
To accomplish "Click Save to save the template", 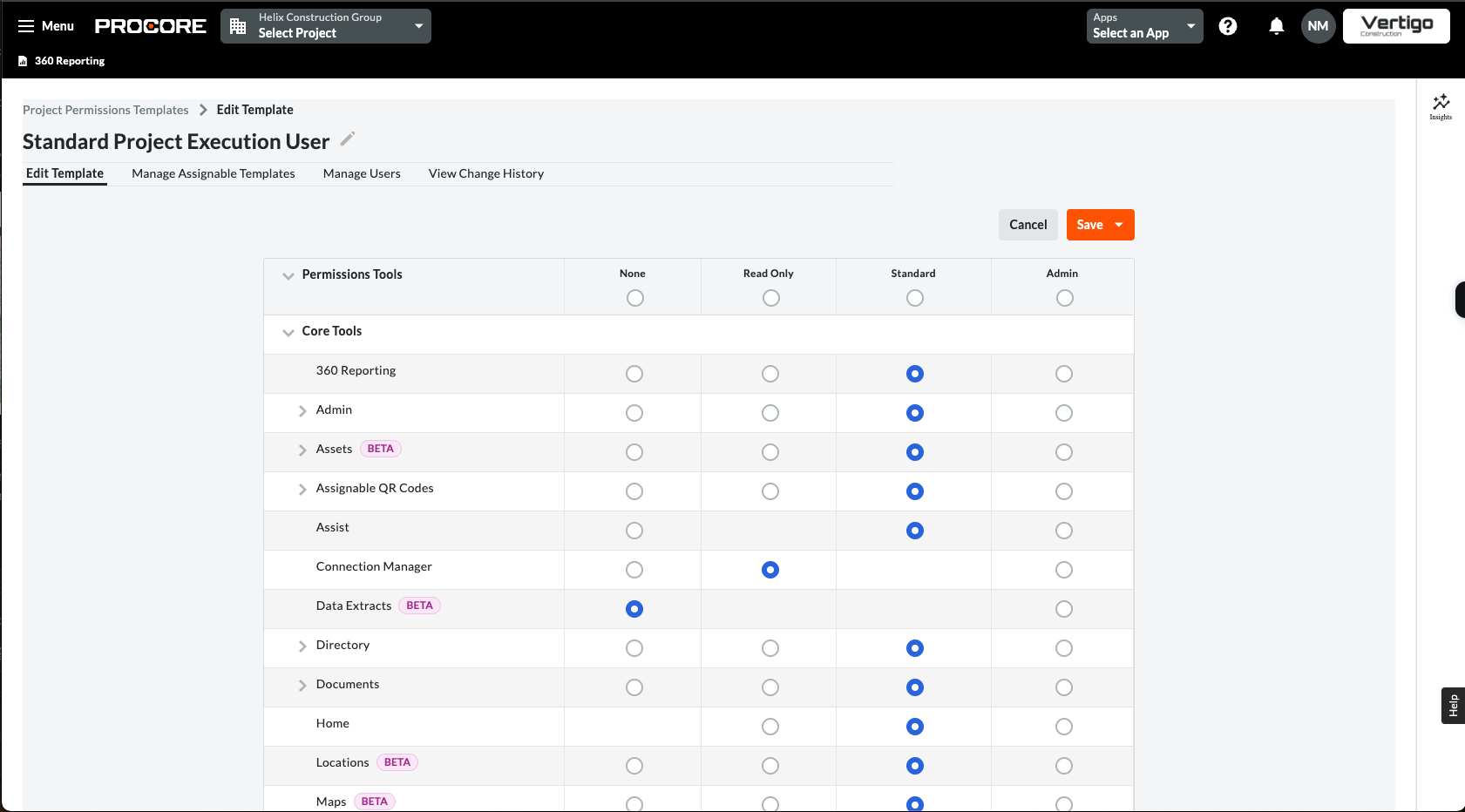I will click(x=1089, y=225).
